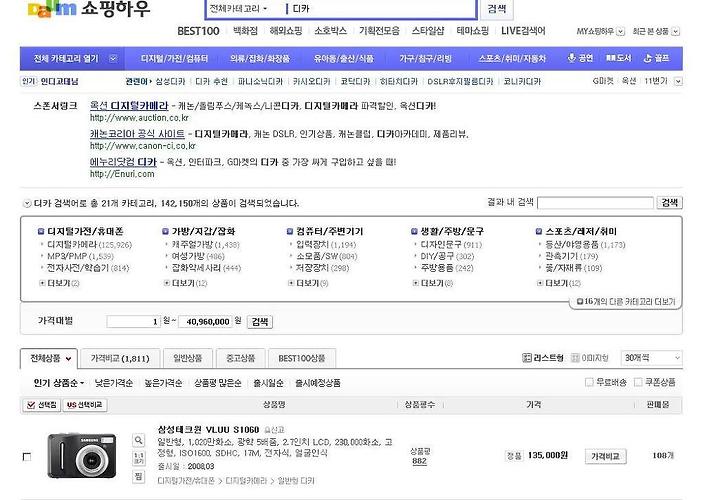Sort by 낮은가격순

[x=113, y=382]
